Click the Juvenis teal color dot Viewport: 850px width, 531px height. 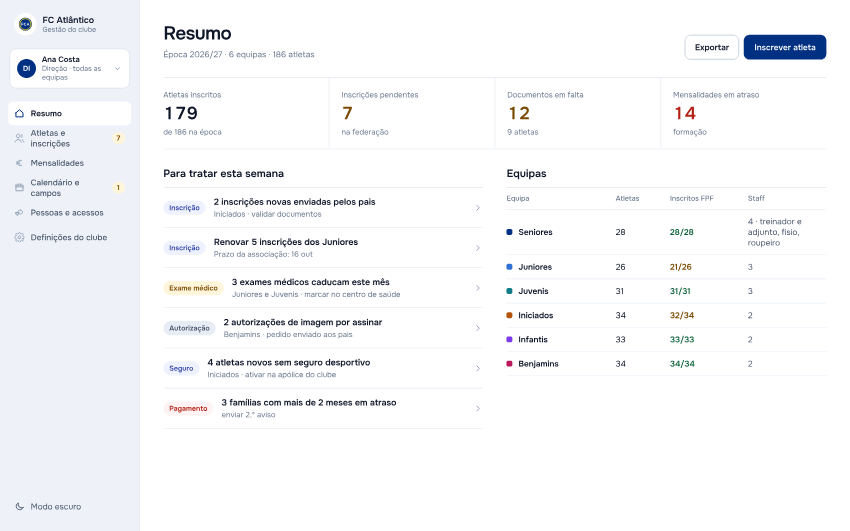509,291
